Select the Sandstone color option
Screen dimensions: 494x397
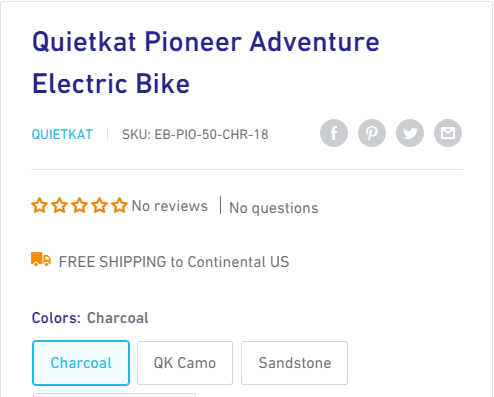pos(295,363)
